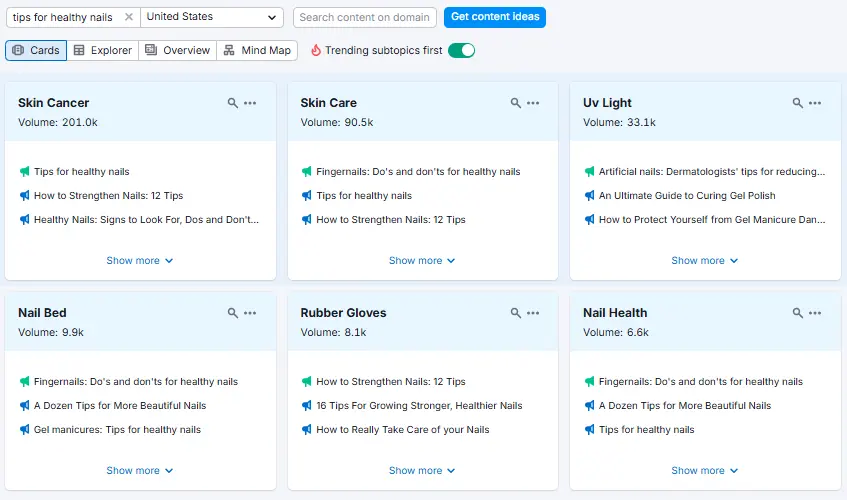The image size is (847, 500).
Task: Open three-dot menu on Uv Light card
Action: click(x=816, y=103)
